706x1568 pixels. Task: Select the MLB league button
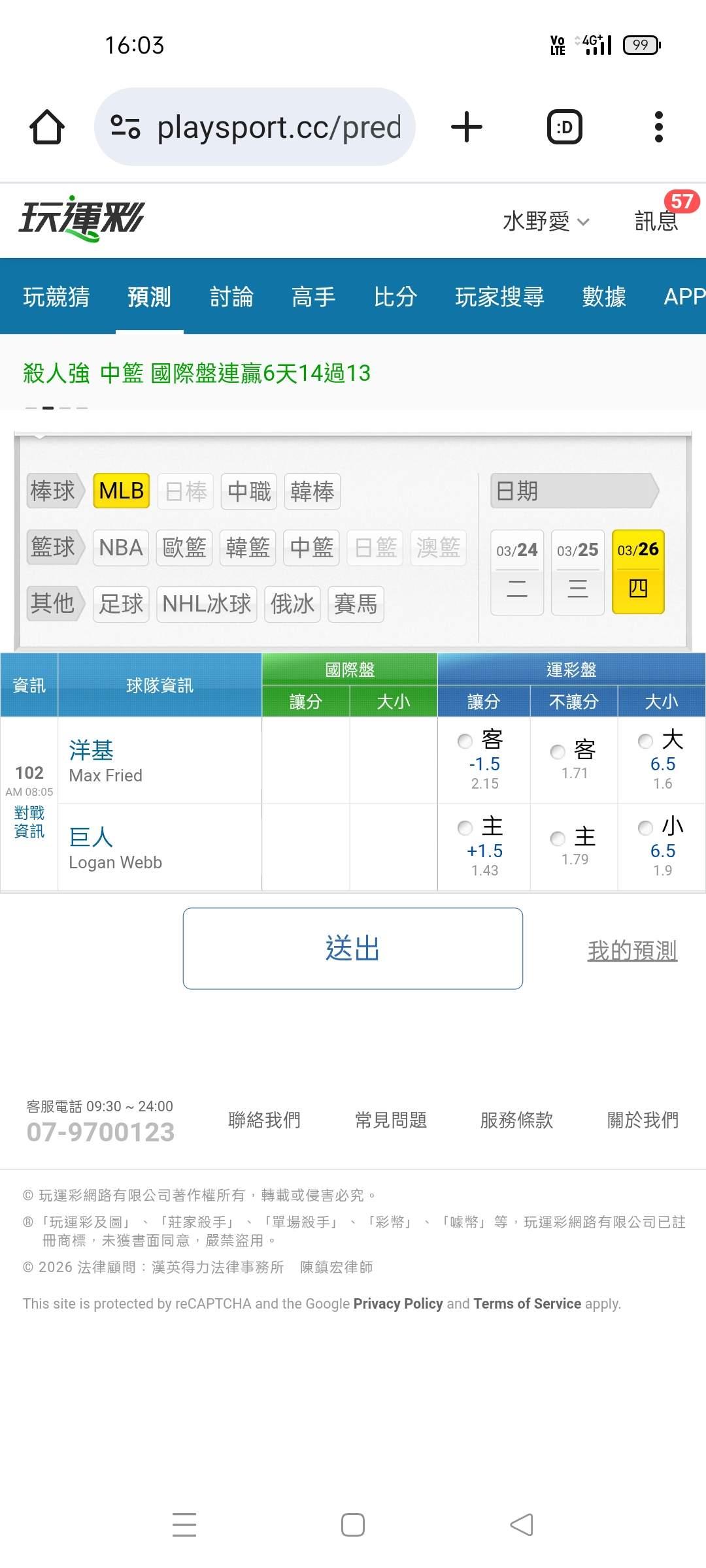point(122,491)
